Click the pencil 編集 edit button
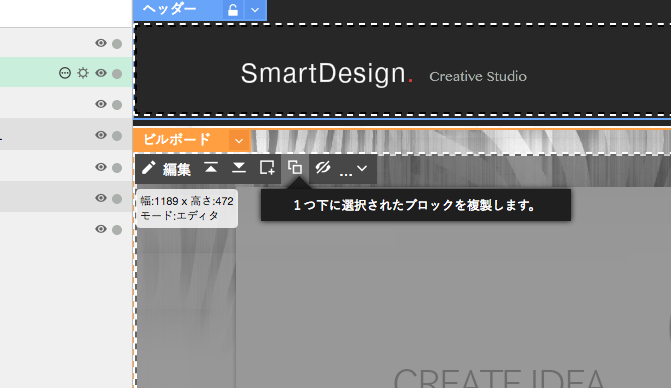 click(166, 169)
